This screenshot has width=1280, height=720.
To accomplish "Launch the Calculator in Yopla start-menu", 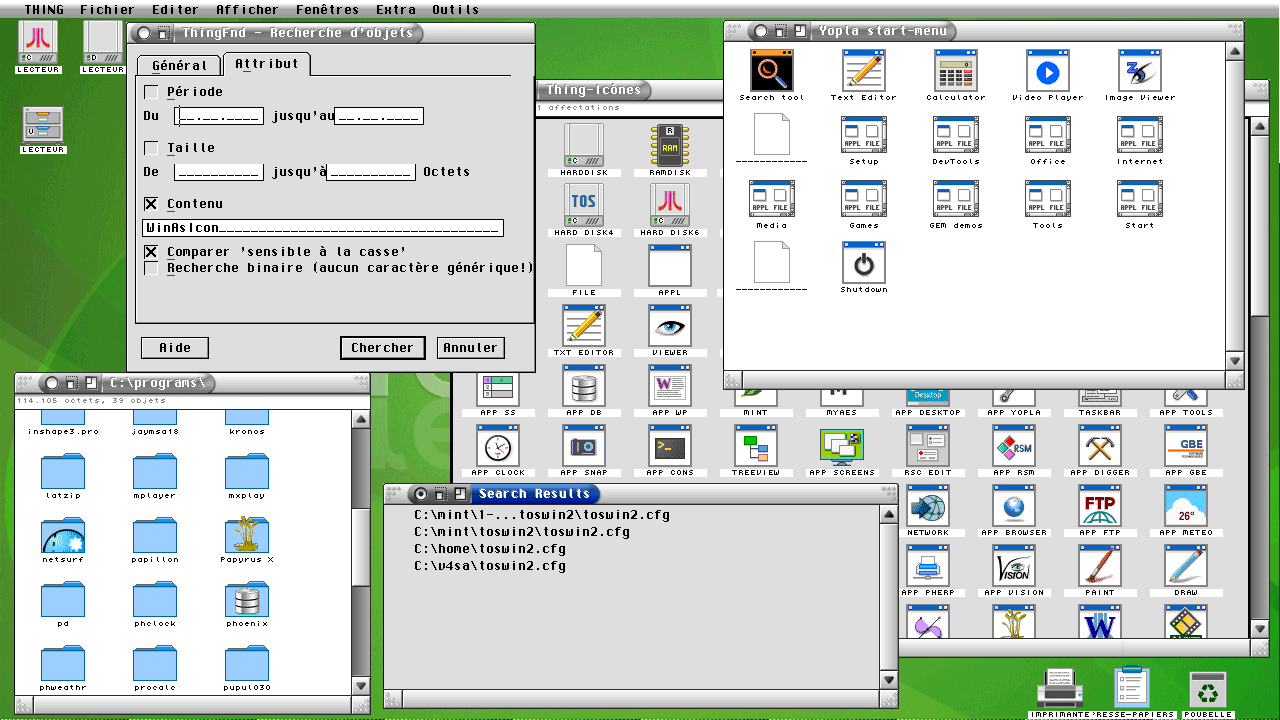I will pos(955,71).
